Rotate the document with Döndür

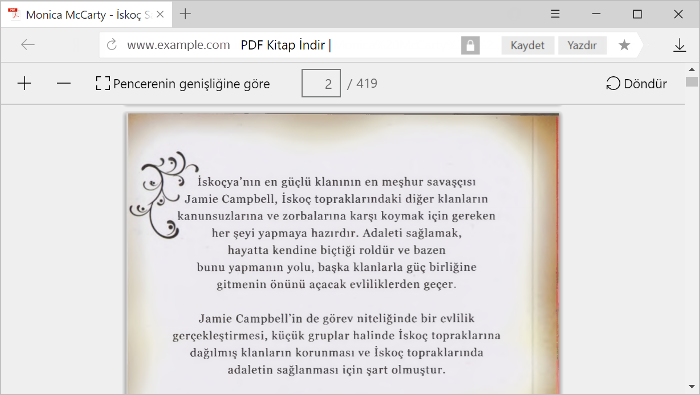(637, 83)
